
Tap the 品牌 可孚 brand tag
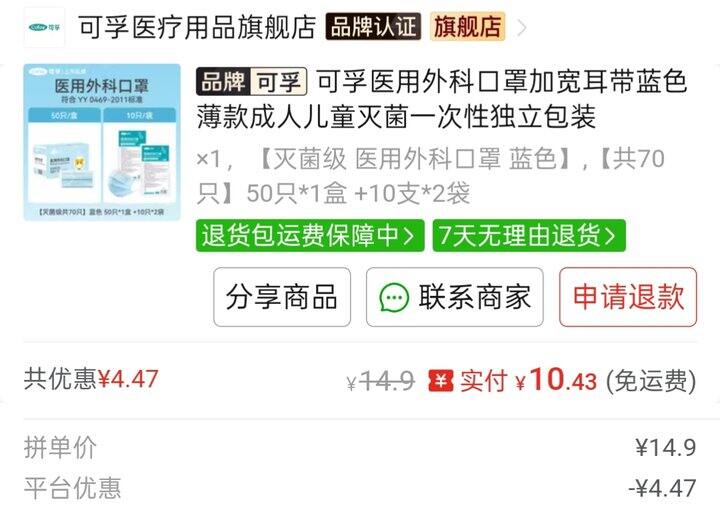pos(252,82)
